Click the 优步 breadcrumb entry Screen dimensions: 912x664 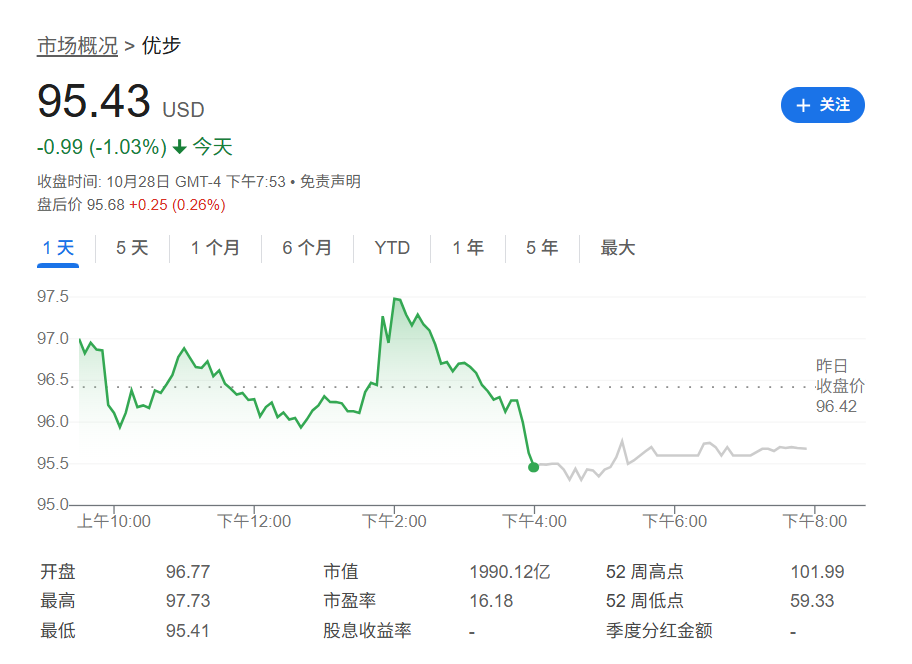click(160, 45)
